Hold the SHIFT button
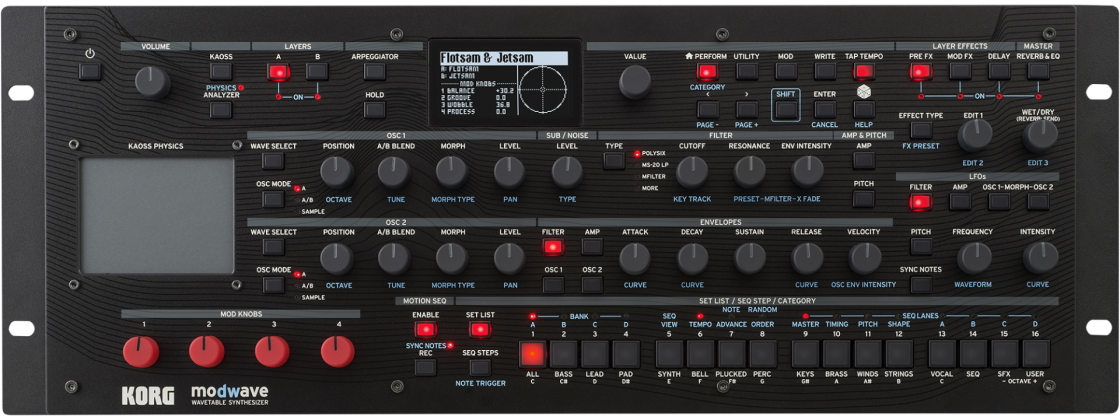The image size is (1120, 420). coord(786,109)
